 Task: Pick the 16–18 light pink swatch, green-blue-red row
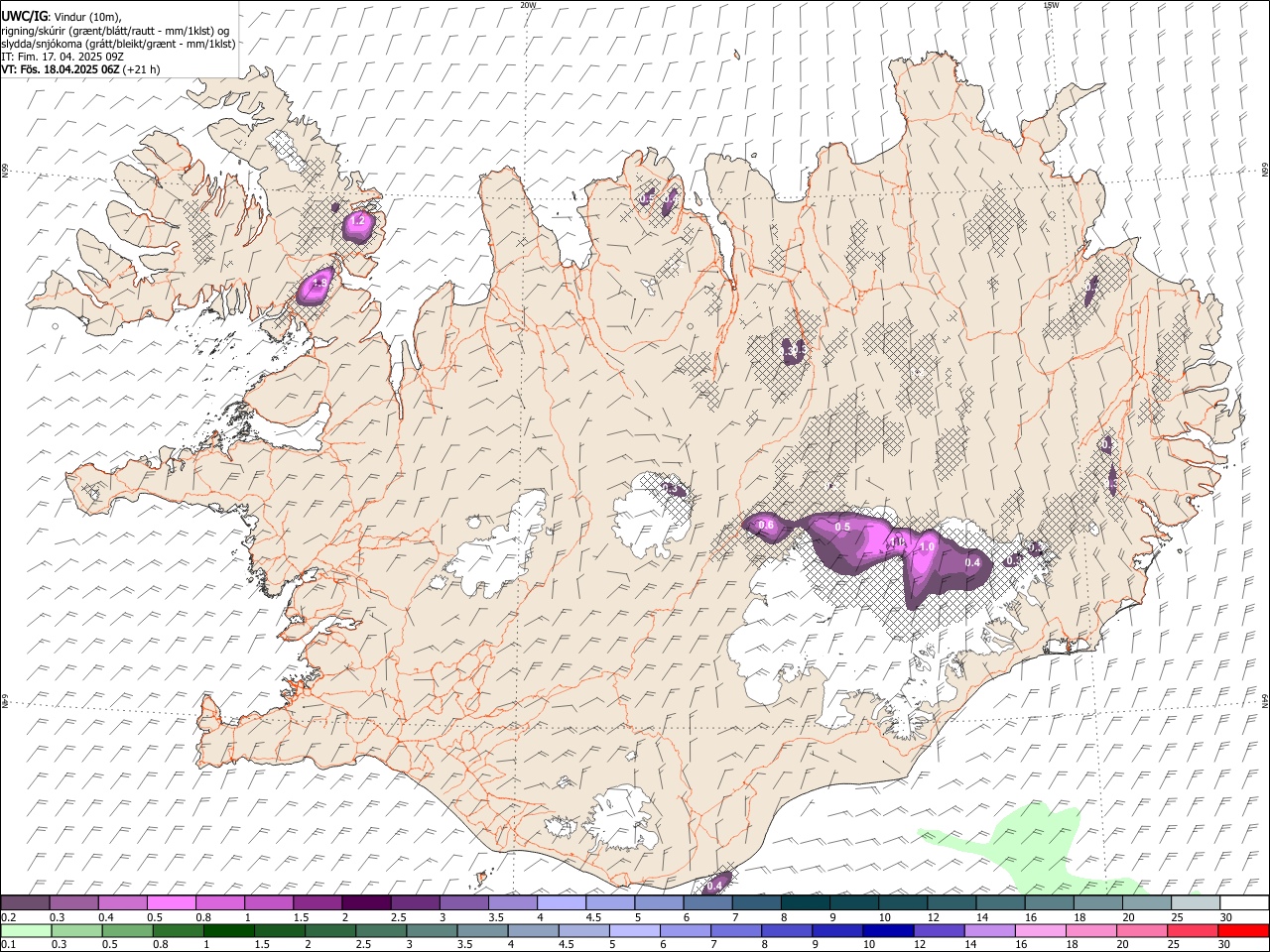tap(1040, 931)
